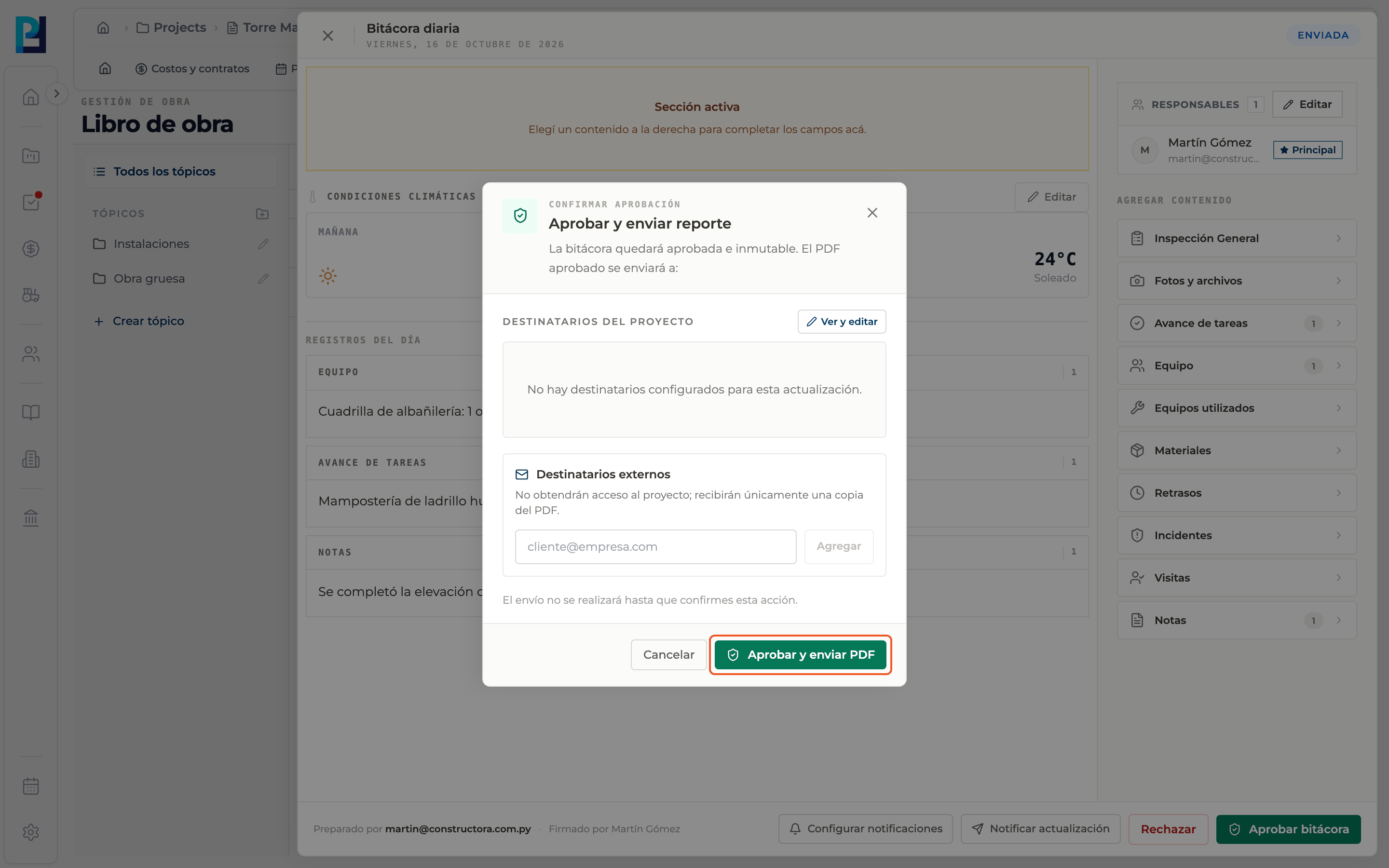Go to Projects breadcrumb
Screen dimensions: 1389x868
click(x=171, y=27)
